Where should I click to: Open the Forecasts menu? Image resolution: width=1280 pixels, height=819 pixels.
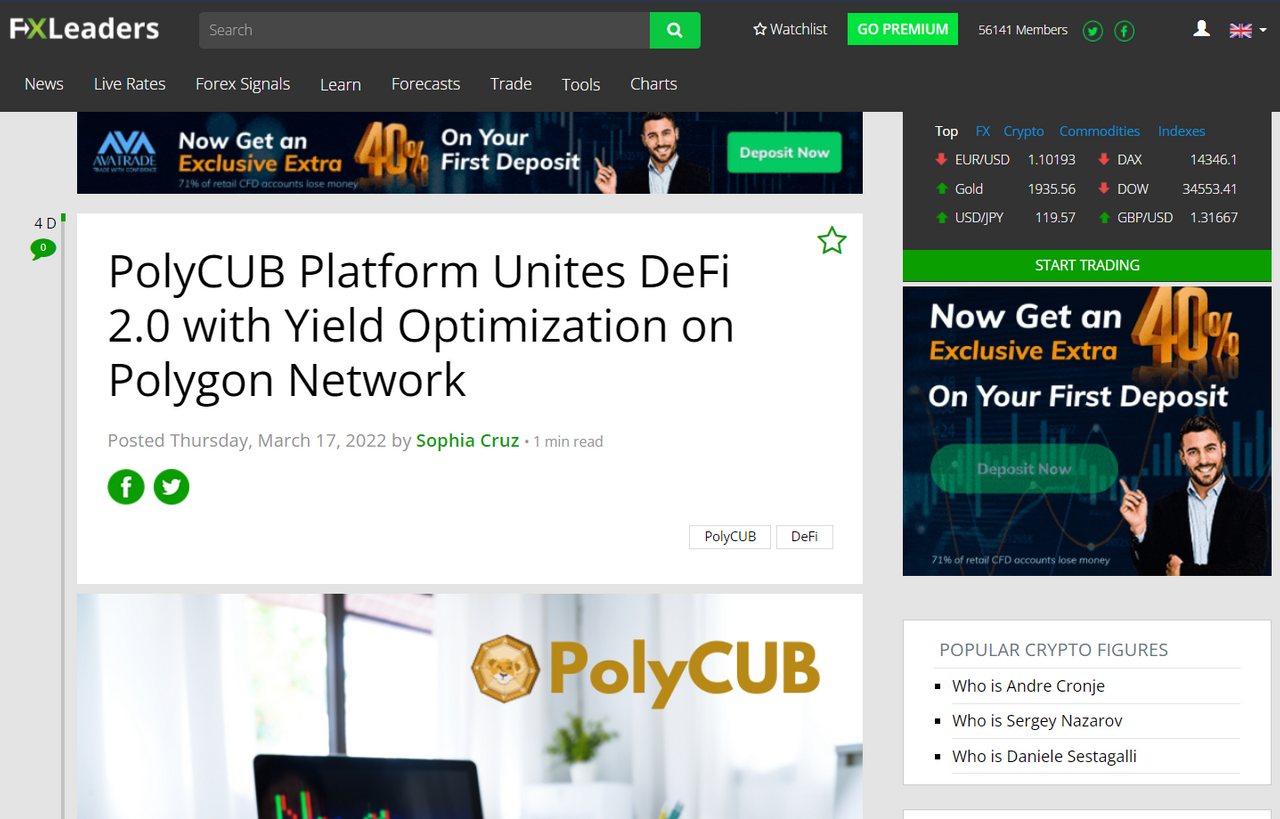click(426, 84)
